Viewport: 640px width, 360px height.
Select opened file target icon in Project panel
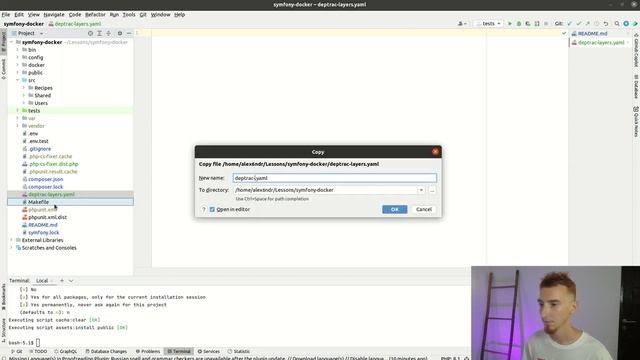point(90,33)
